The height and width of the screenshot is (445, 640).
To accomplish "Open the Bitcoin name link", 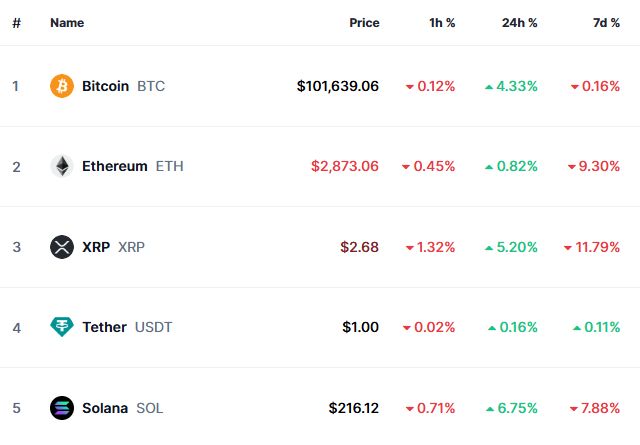I will [x=105, y=86].
